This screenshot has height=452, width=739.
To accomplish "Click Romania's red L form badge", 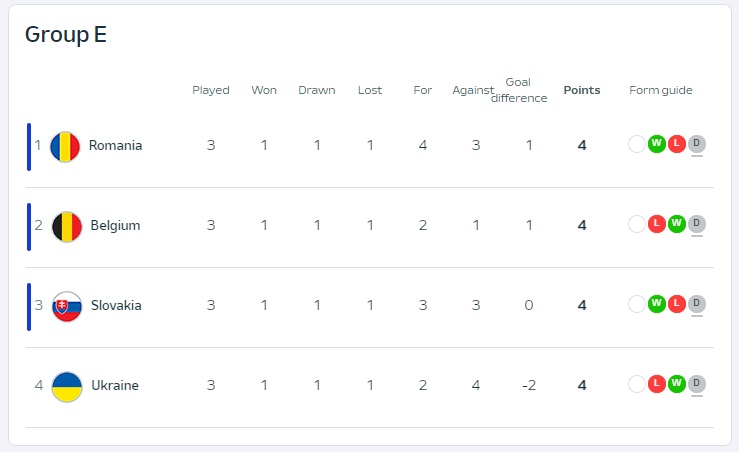I will coord(677,144).
